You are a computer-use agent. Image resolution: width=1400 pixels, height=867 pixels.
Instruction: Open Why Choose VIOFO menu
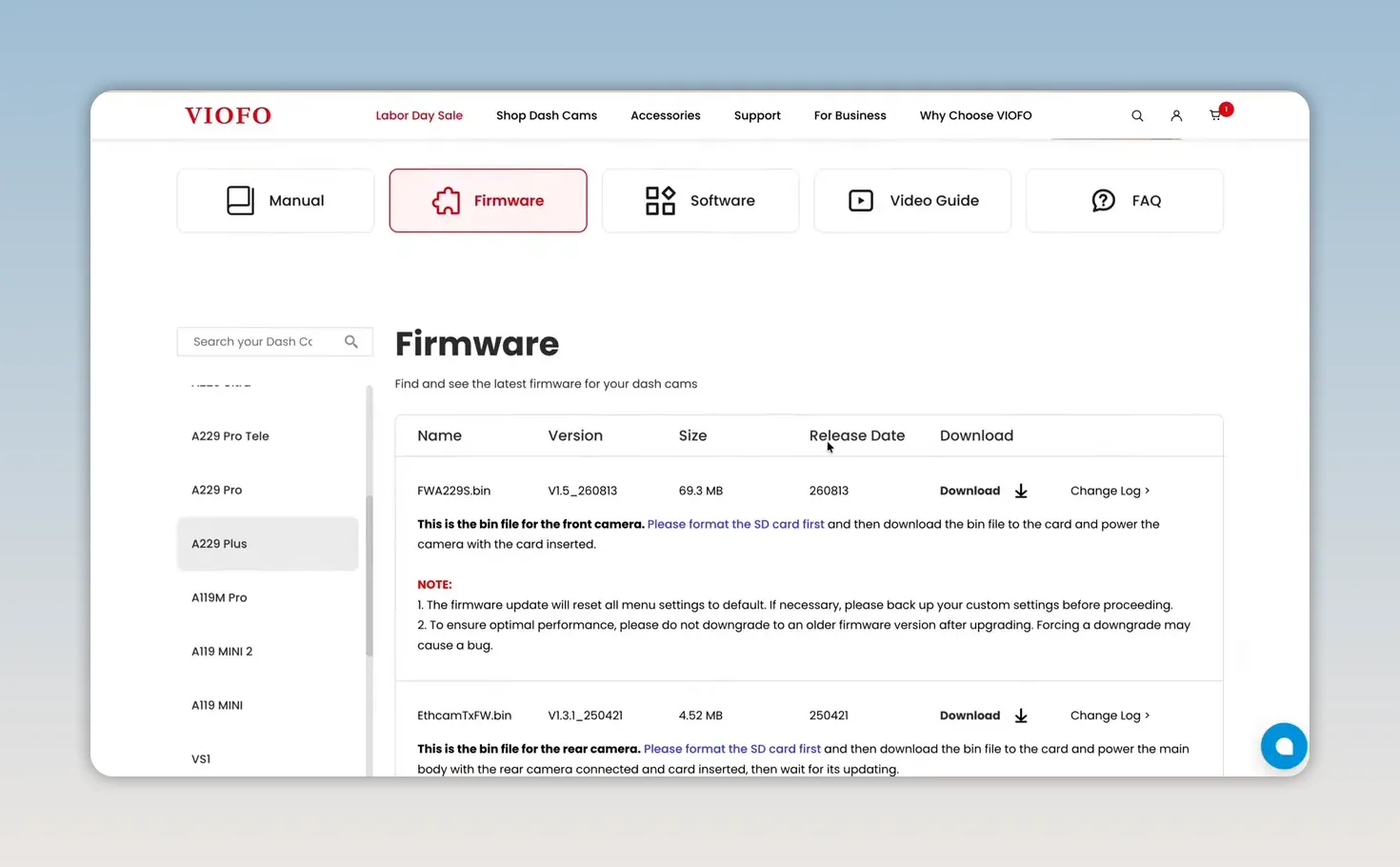tap(976, 115)
